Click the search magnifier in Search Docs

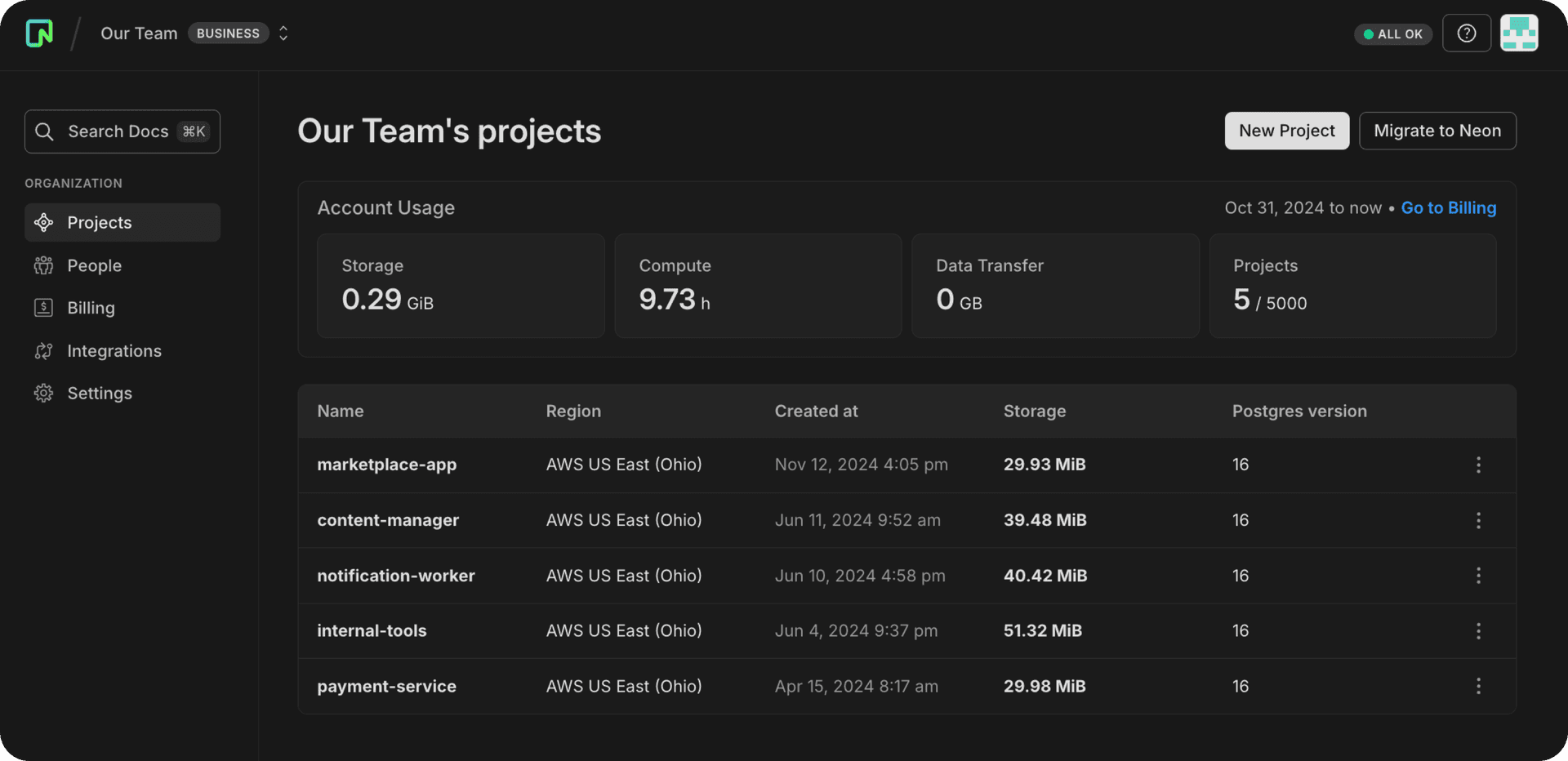[44, 131]
